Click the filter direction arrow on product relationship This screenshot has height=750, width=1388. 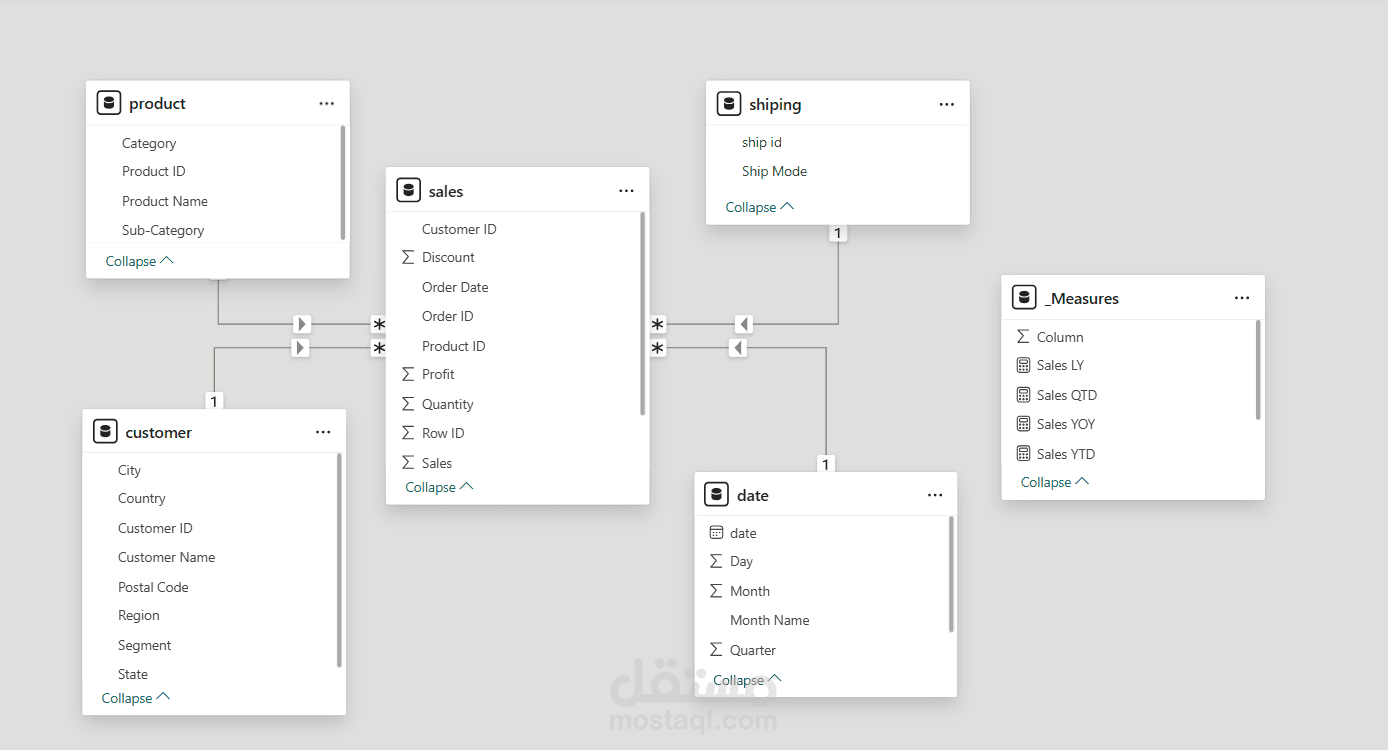[x=302, y=324]
